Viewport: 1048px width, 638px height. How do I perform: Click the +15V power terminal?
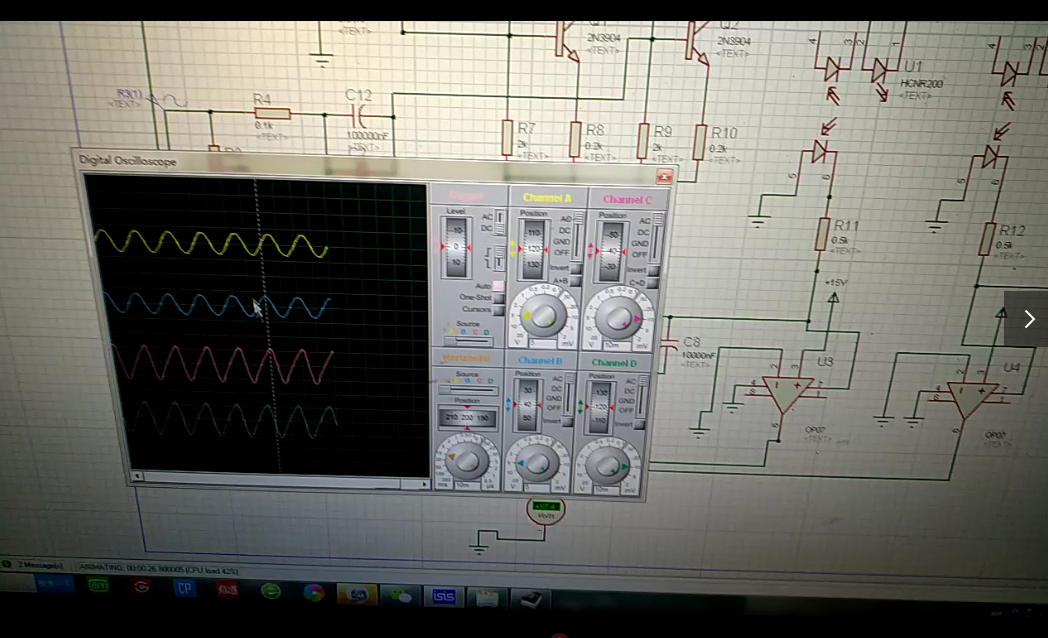833,298
